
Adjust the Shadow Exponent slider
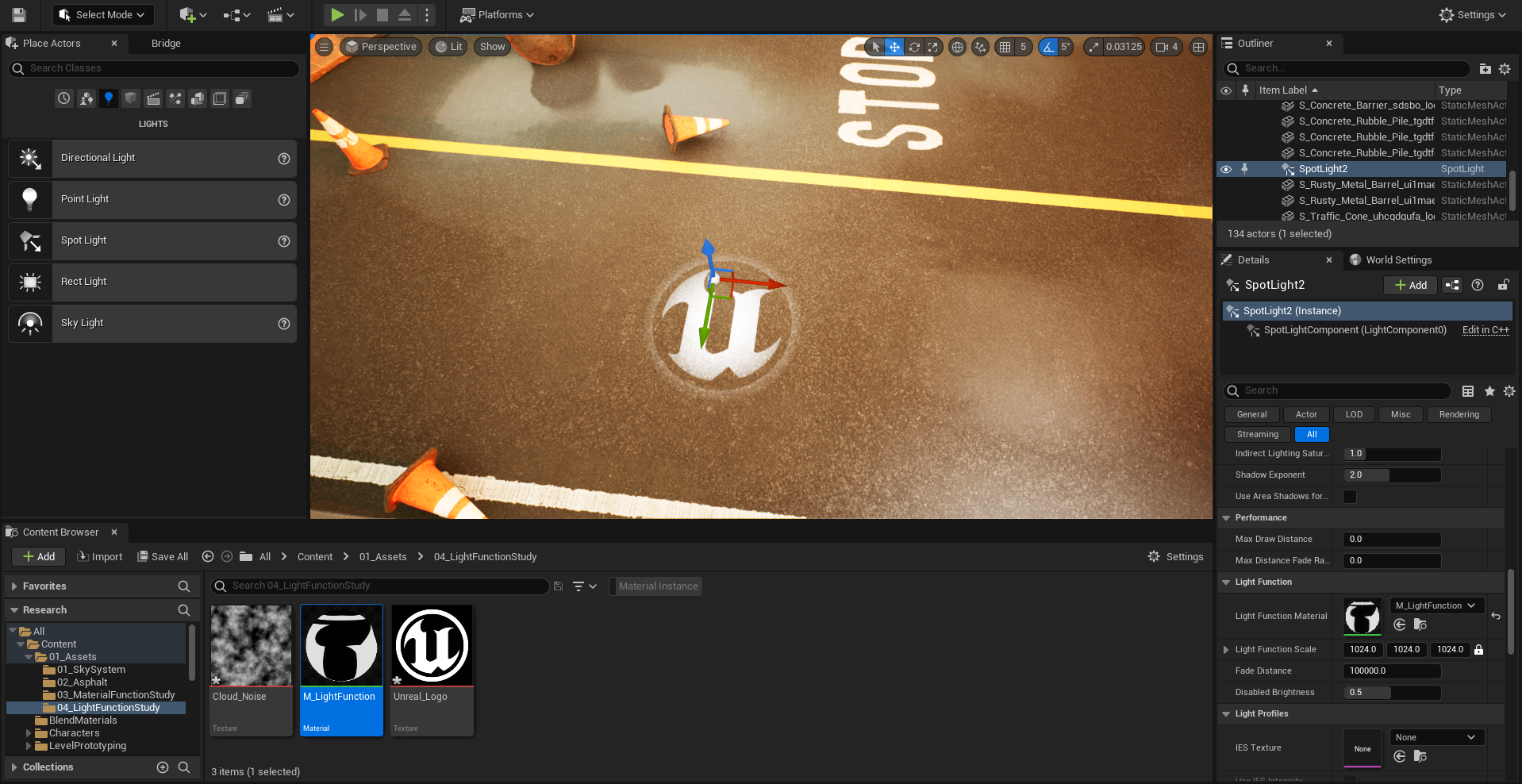click(x=1392, y=475)
